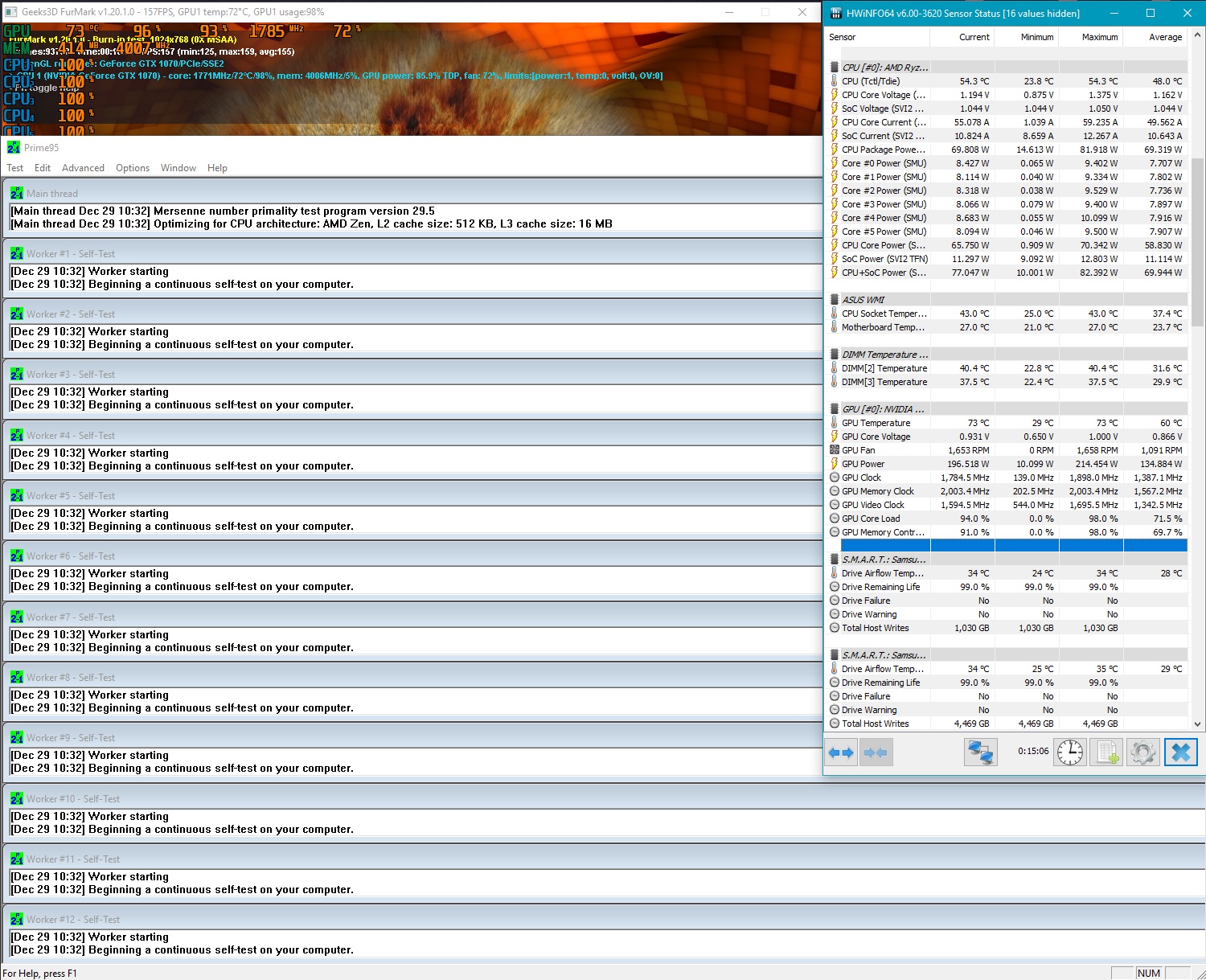This screenshot has height=980, width=1206.
Task: Open the Test menu in Prime95
Action: [x=15, y=168]
